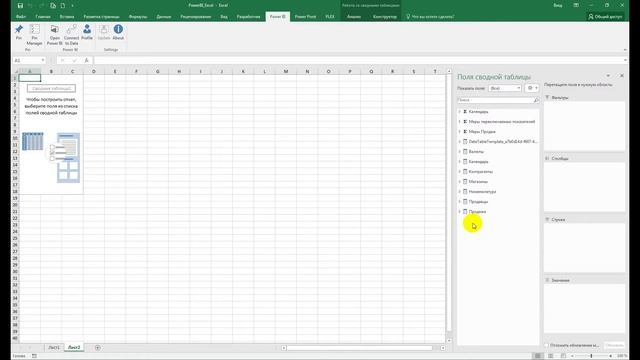
Task: Click the ribbon display options icon
Action: pyautogui.click(x=576, y=5)
